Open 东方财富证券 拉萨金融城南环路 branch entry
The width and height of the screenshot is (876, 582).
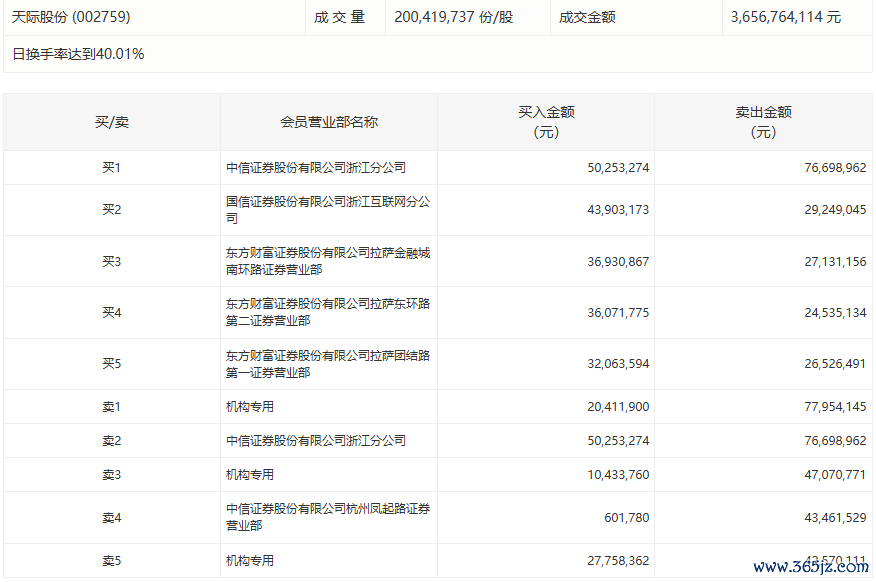click(328, 261)
